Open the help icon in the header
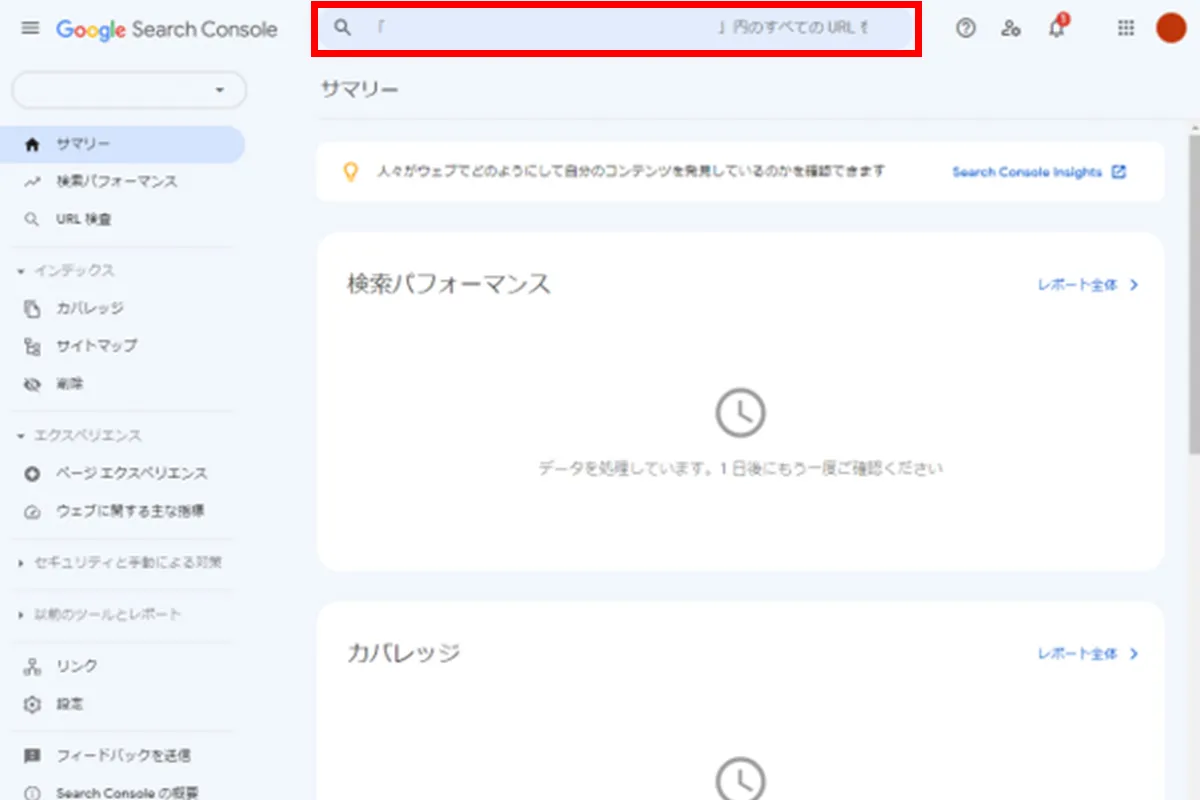The height and width of the screenshot is (800, 1200). (x=965, y=29)
